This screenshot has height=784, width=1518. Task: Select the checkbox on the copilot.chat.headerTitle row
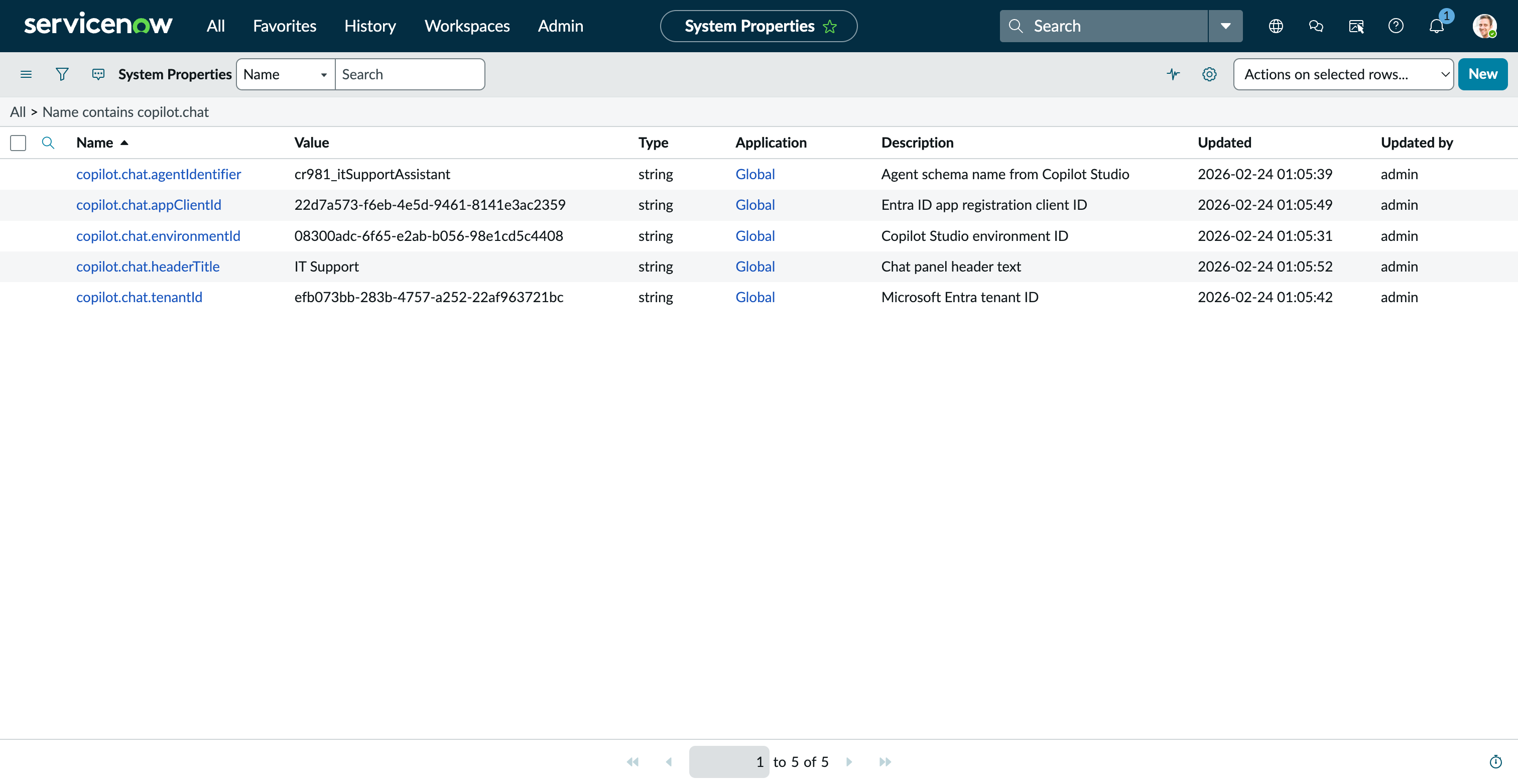(18, 266)
